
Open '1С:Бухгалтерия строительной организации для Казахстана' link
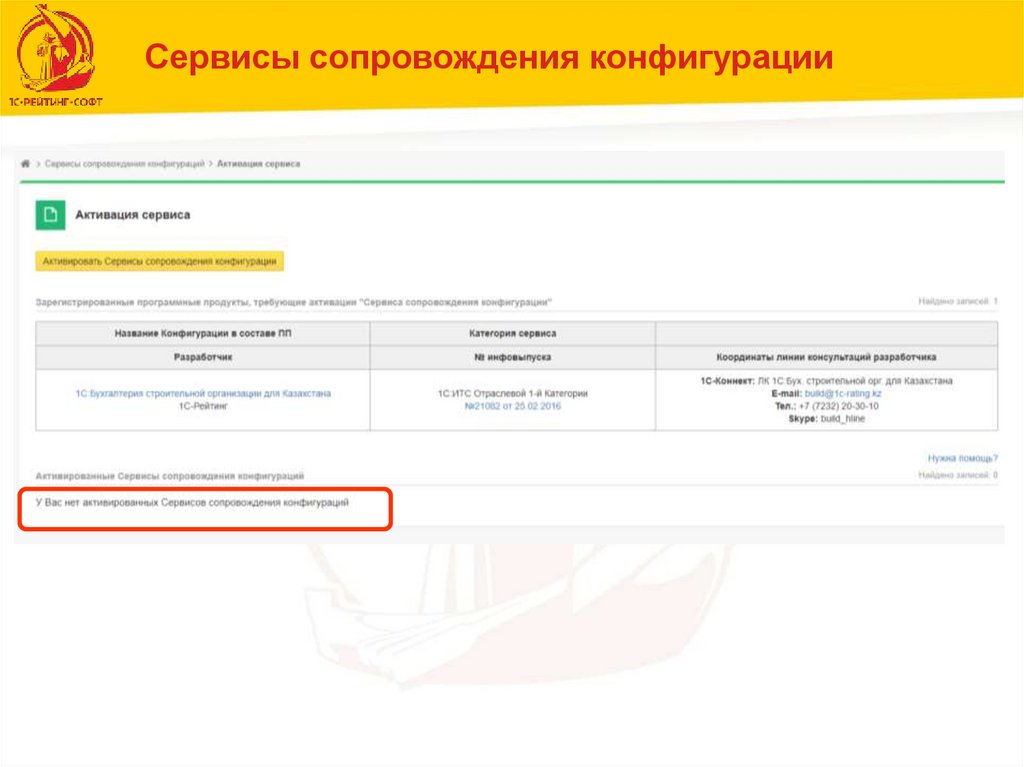[x=203, y=393]
